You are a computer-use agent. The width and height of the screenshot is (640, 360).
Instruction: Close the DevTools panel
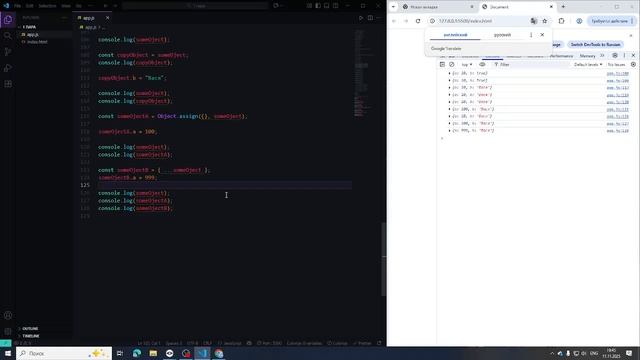(x=633, y=56)
